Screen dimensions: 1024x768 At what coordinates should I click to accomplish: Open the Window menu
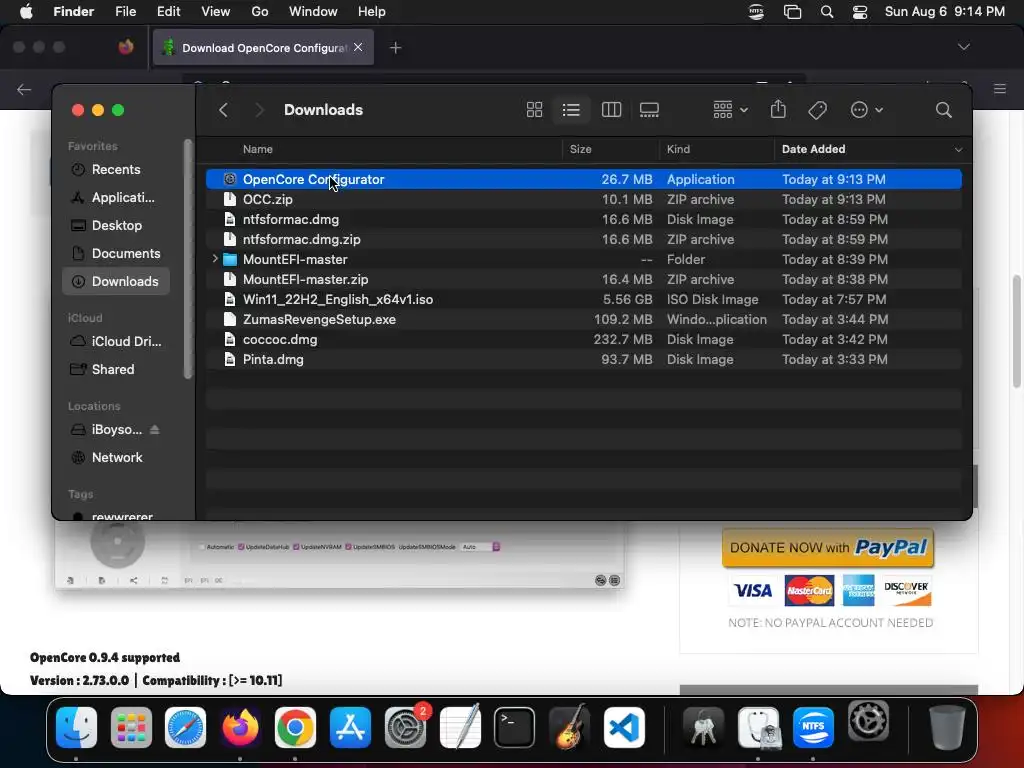tap(313, 12)
